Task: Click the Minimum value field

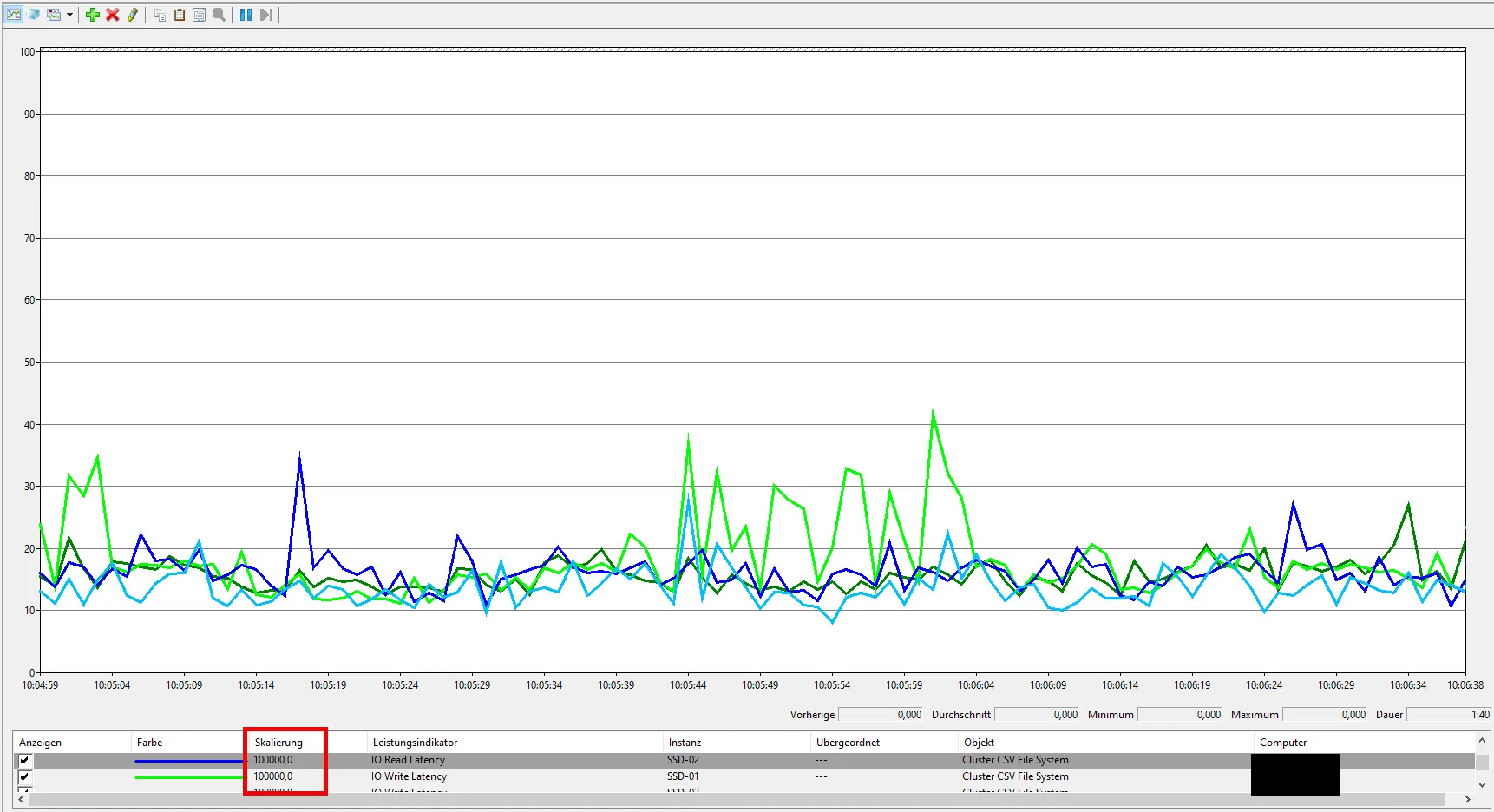Action: 1180,715
